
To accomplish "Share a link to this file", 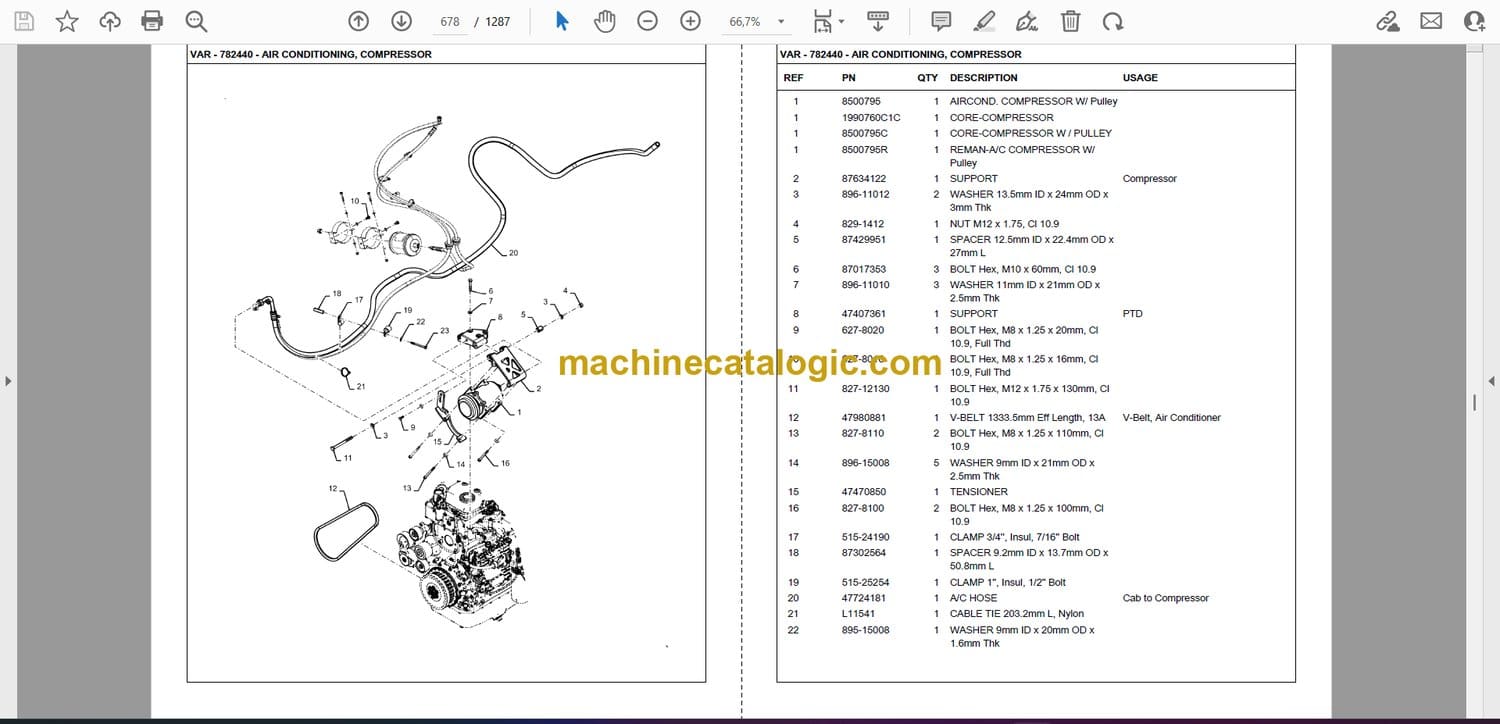I will click(1388, 21).
